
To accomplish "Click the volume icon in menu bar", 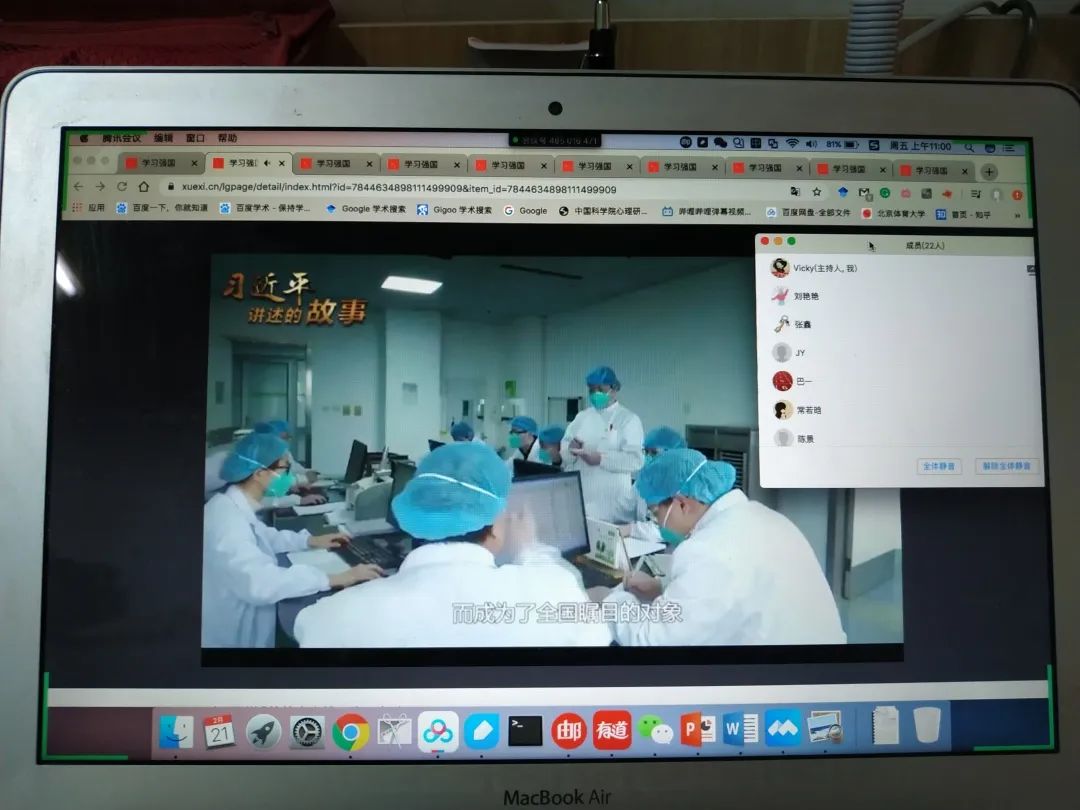I will [x=811, y=144].
